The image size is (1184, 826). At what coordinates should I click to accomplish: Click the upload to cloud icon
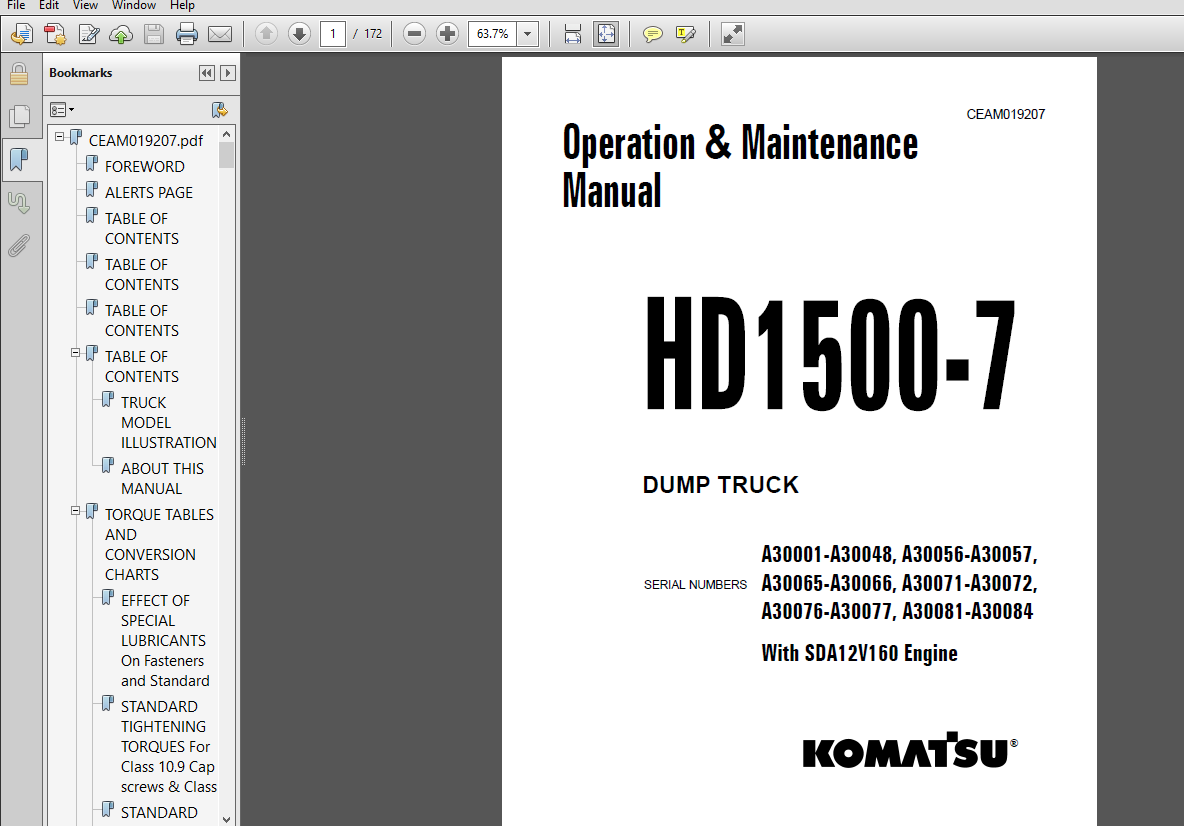121,34
